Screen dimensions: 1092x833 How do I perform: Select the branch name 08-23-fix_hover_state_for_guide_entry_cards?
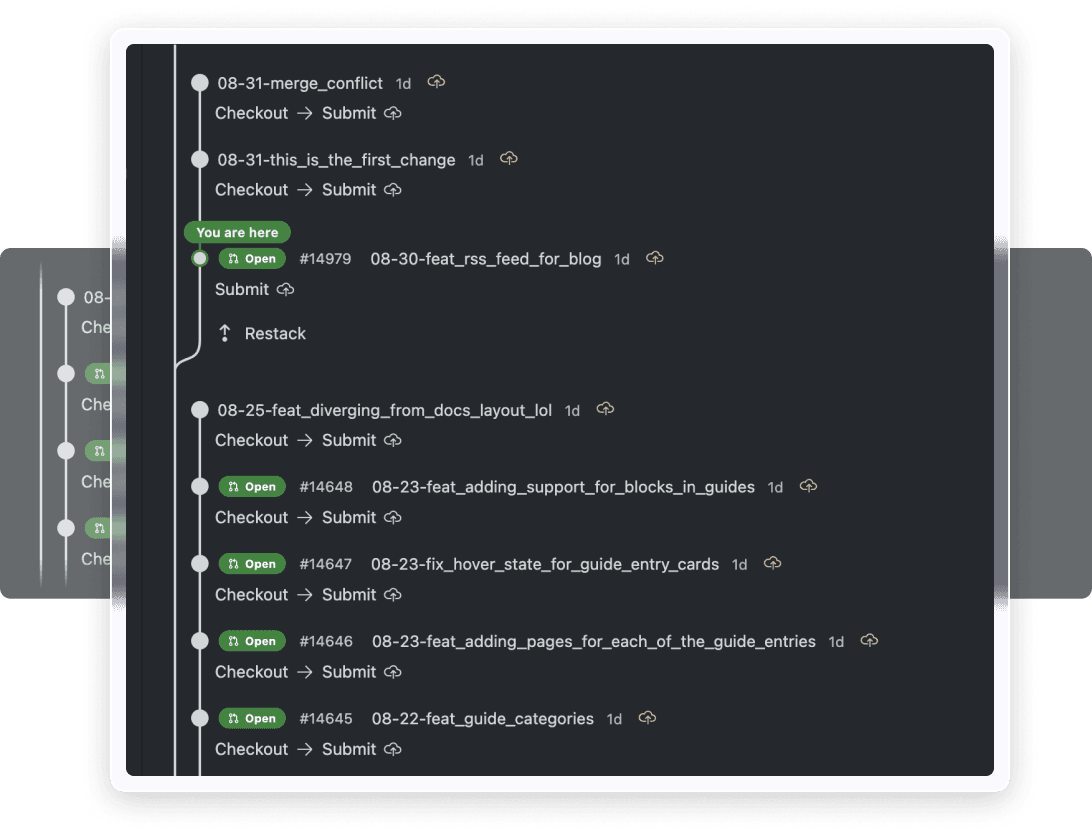pos(545,563)
